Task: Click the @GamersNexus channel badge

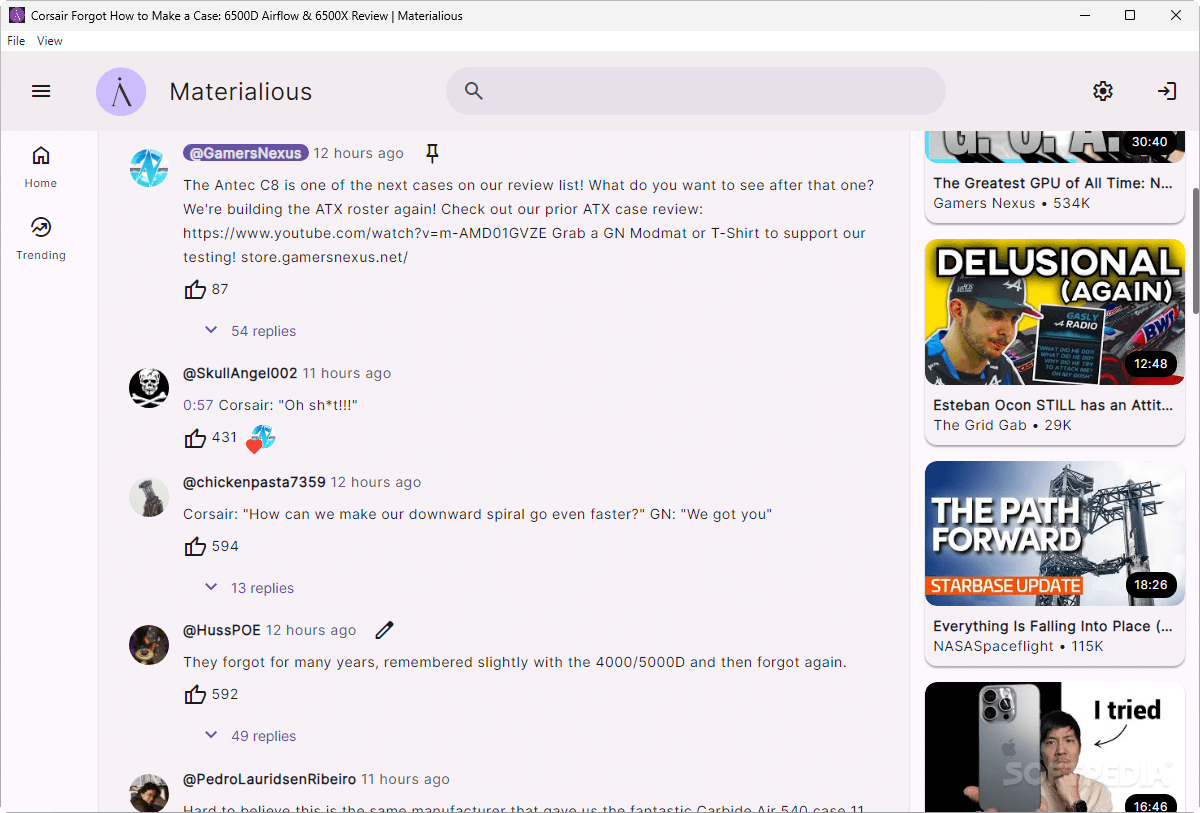Action: pyautogui.click(x=245, y=153)
